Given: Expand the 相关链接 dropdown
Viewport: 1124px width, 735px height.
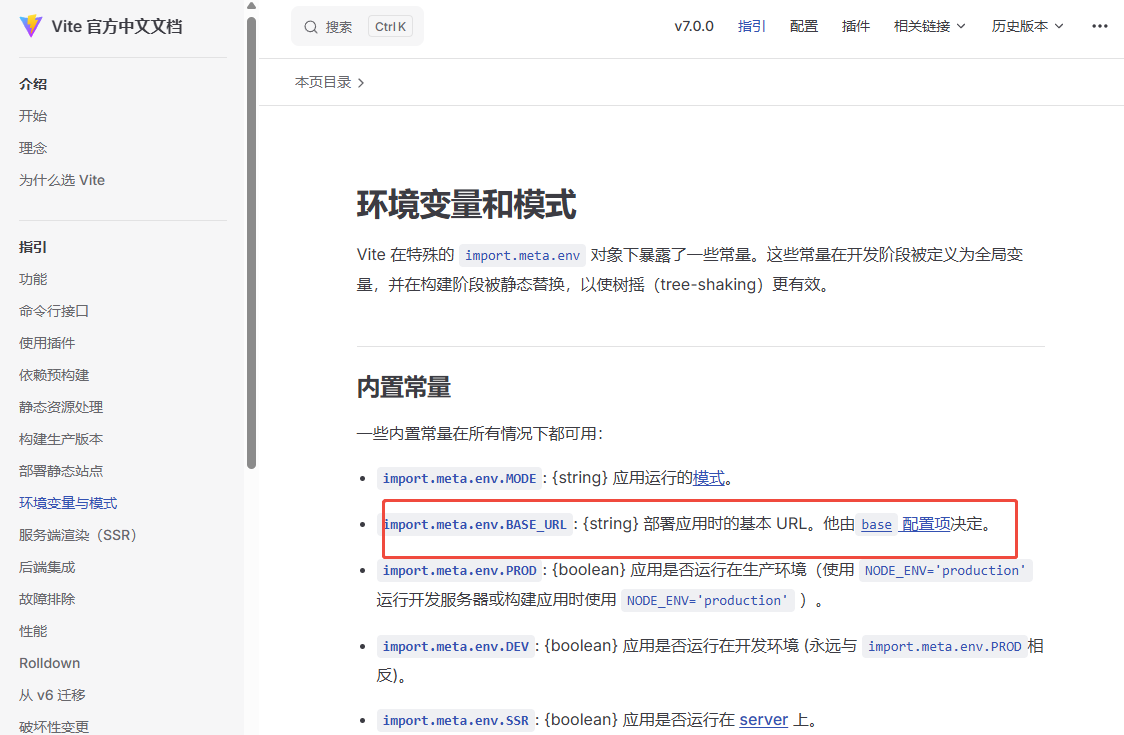Looking at the screenshot, I should [930, 27].
